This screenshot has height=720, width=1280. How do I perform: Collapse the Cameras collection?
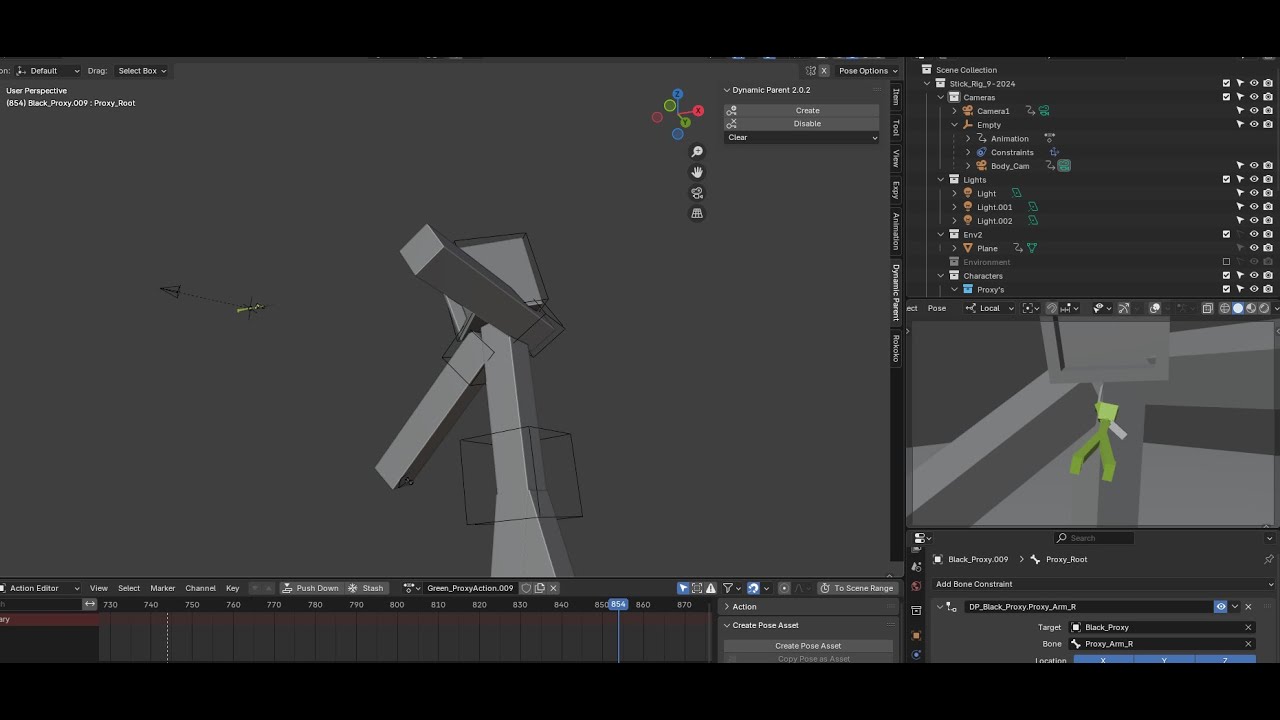click(x=941, y=97)
